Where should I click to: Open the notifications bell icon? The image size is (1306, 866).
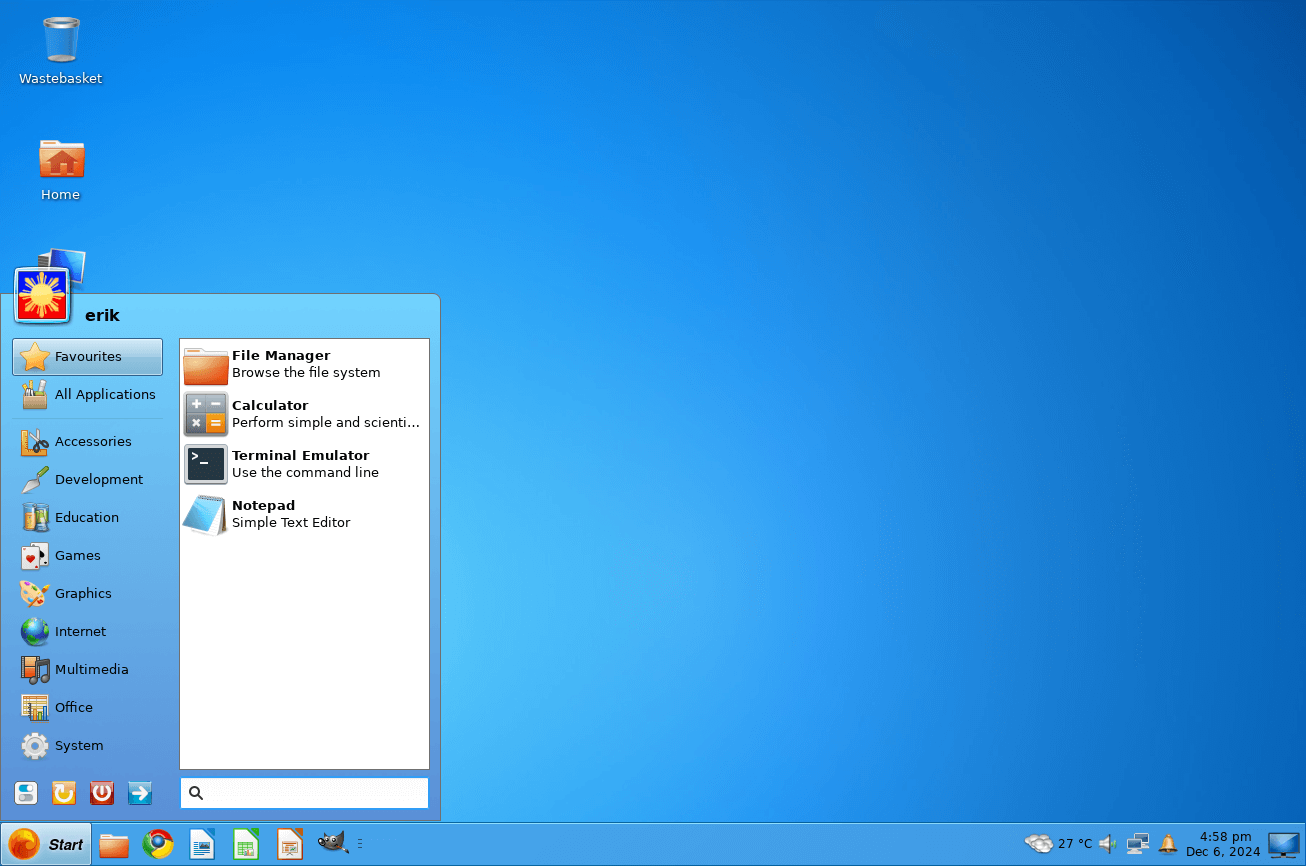[x=1167, y=844]
